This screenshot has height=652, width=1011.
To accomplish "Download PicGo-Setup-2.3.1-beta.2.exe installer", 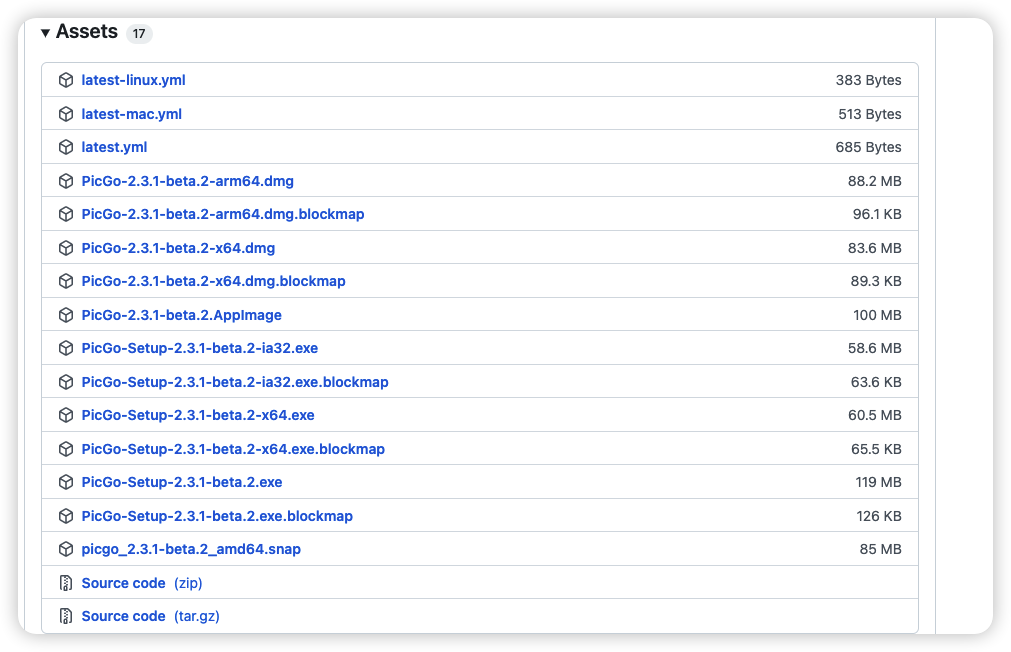I will click(x=182, y=482).
